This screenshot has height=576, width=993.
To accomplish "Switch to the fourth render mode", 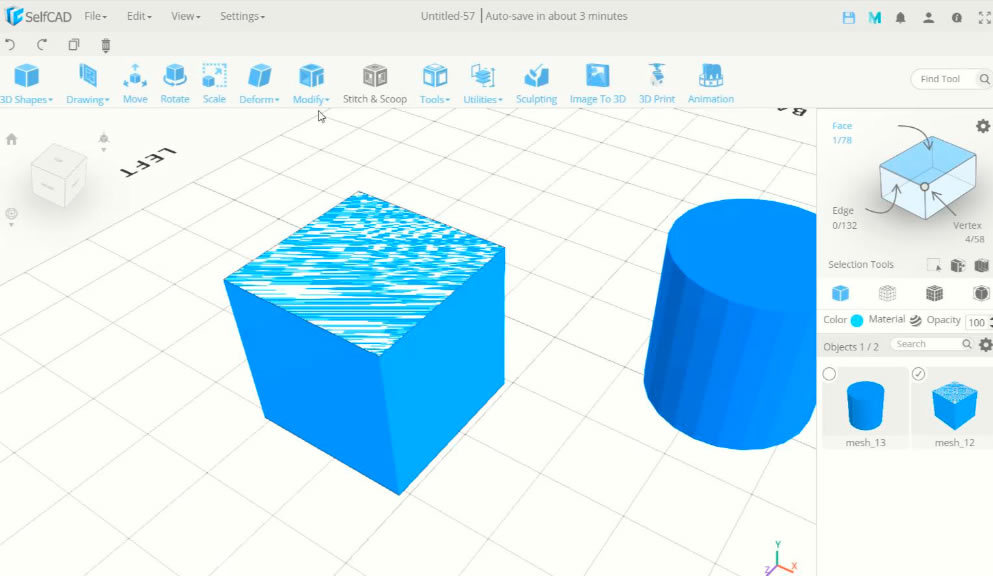I will (x=981, y=293).
